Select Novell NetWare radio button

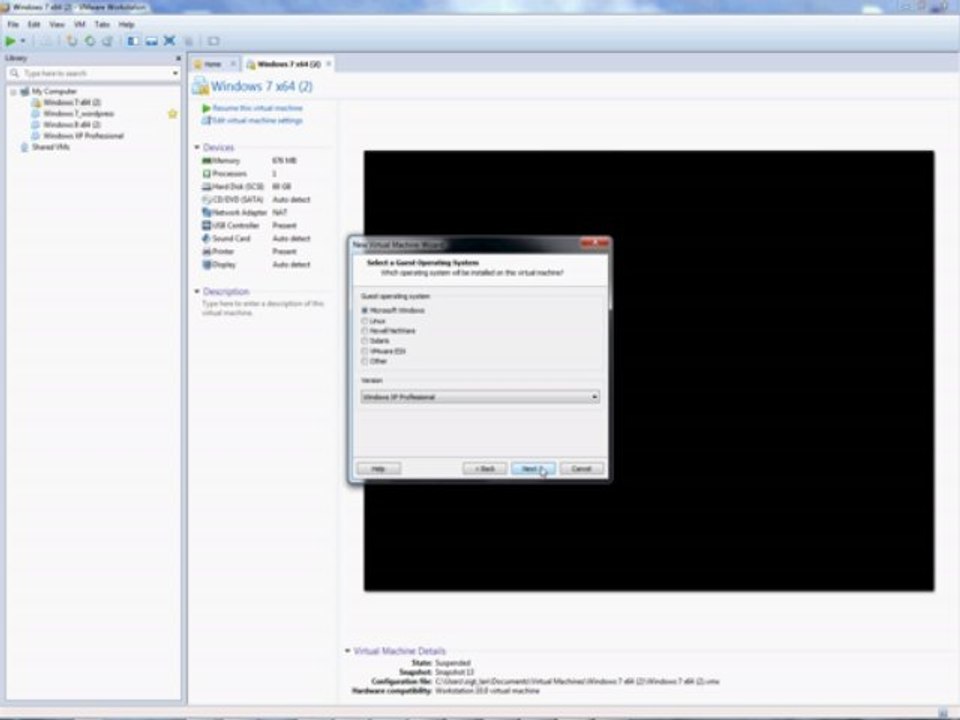365,331
